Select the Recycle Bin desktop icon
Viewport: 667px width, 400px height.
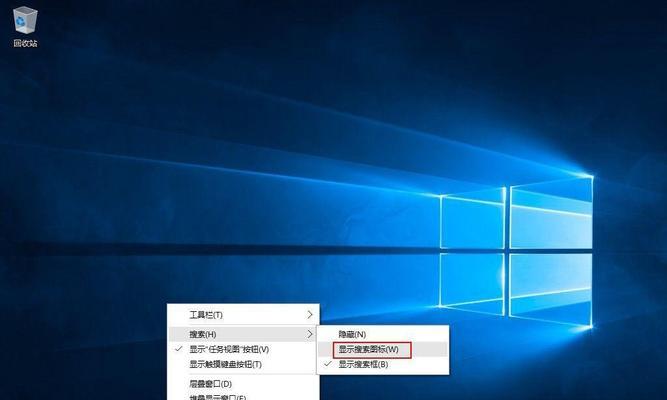(25, 27)
